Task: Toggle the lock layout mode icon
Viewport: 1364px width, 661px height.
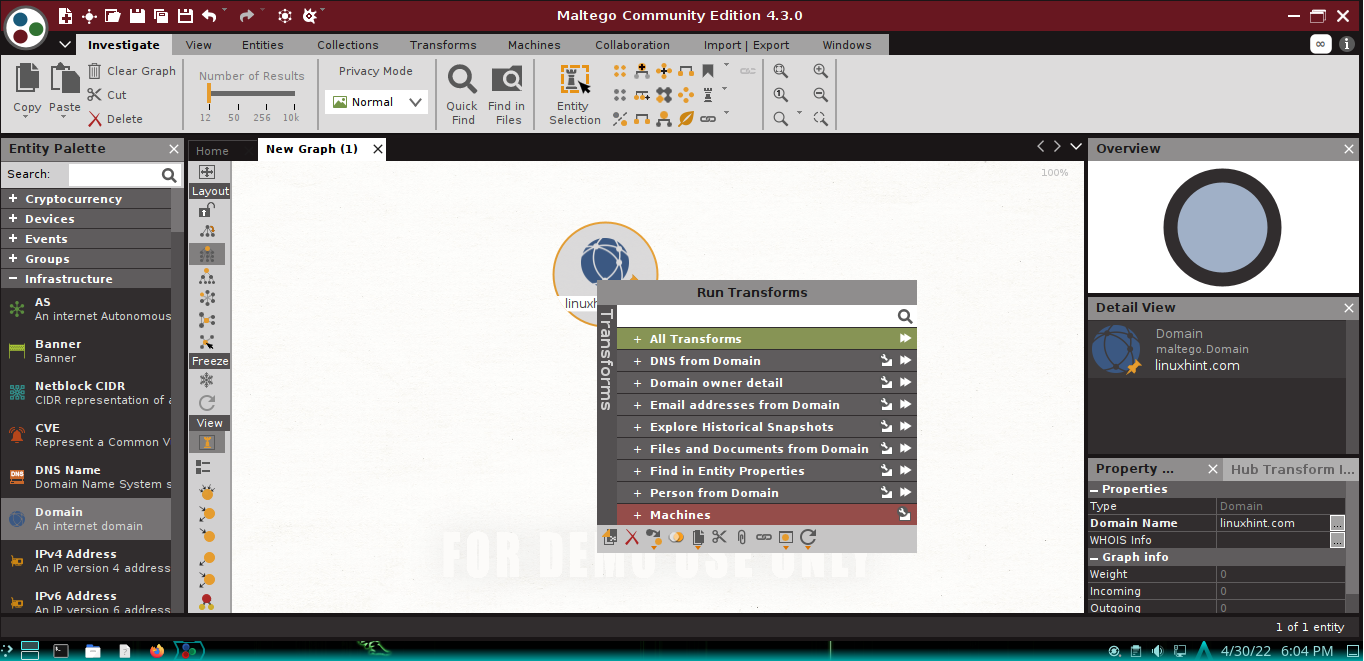Action: pos(207,210)
